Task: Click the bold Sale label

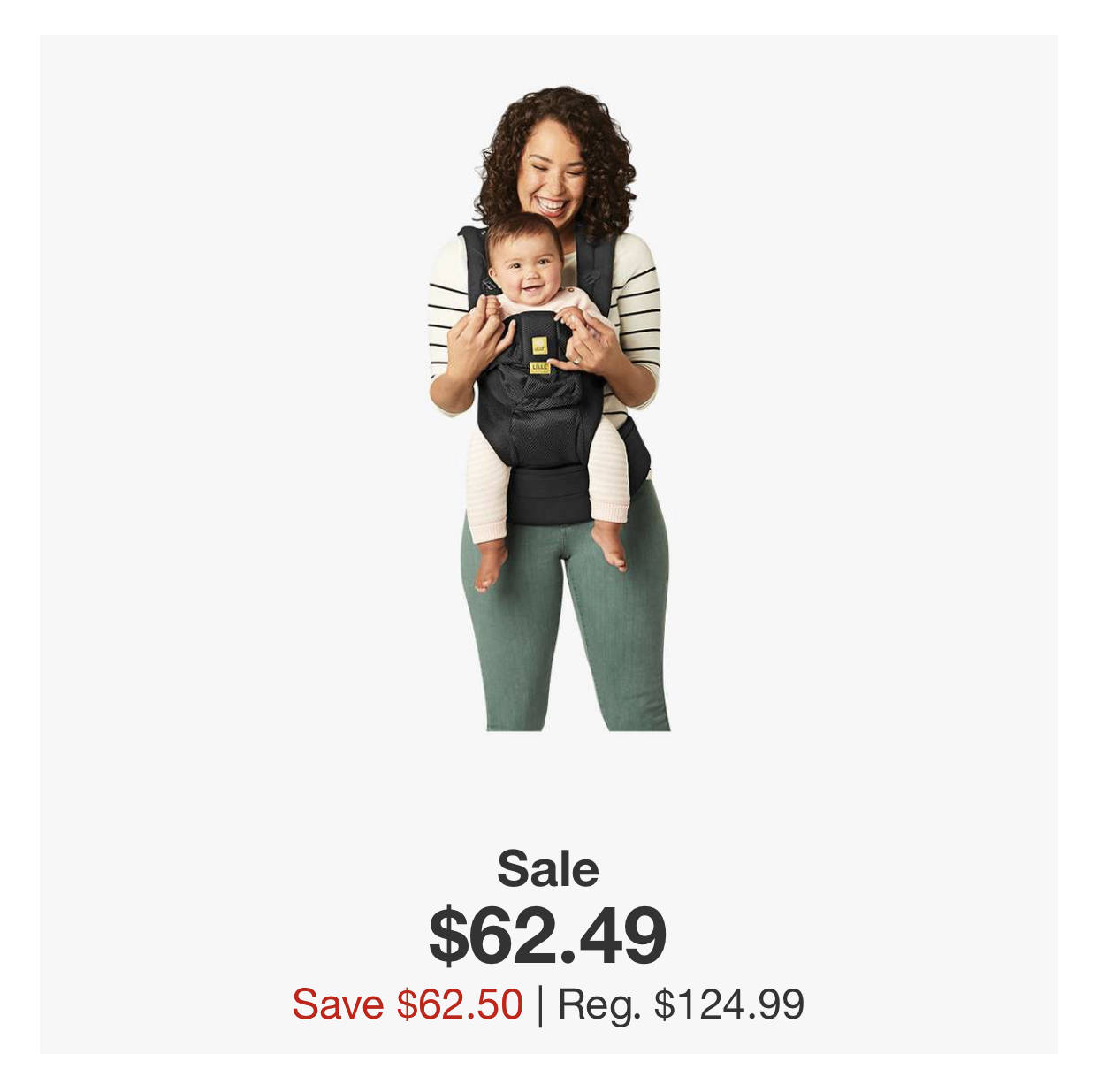Action: pos(548,868)
